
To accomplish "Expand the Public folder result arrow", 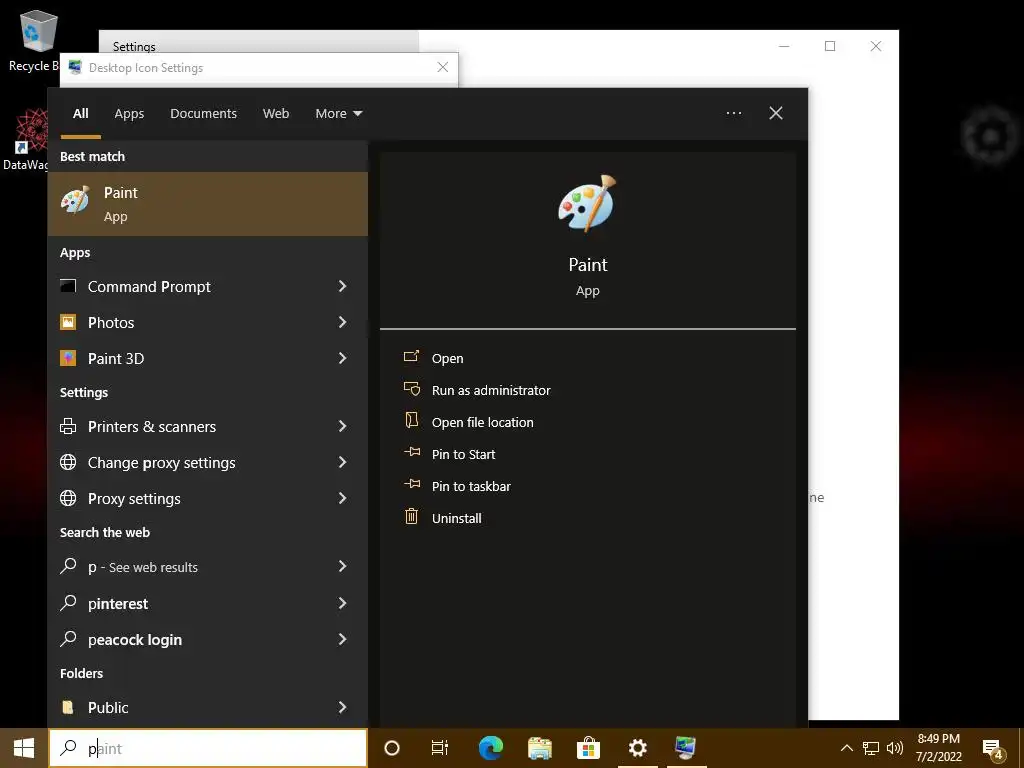I will (x=342, y=707).
